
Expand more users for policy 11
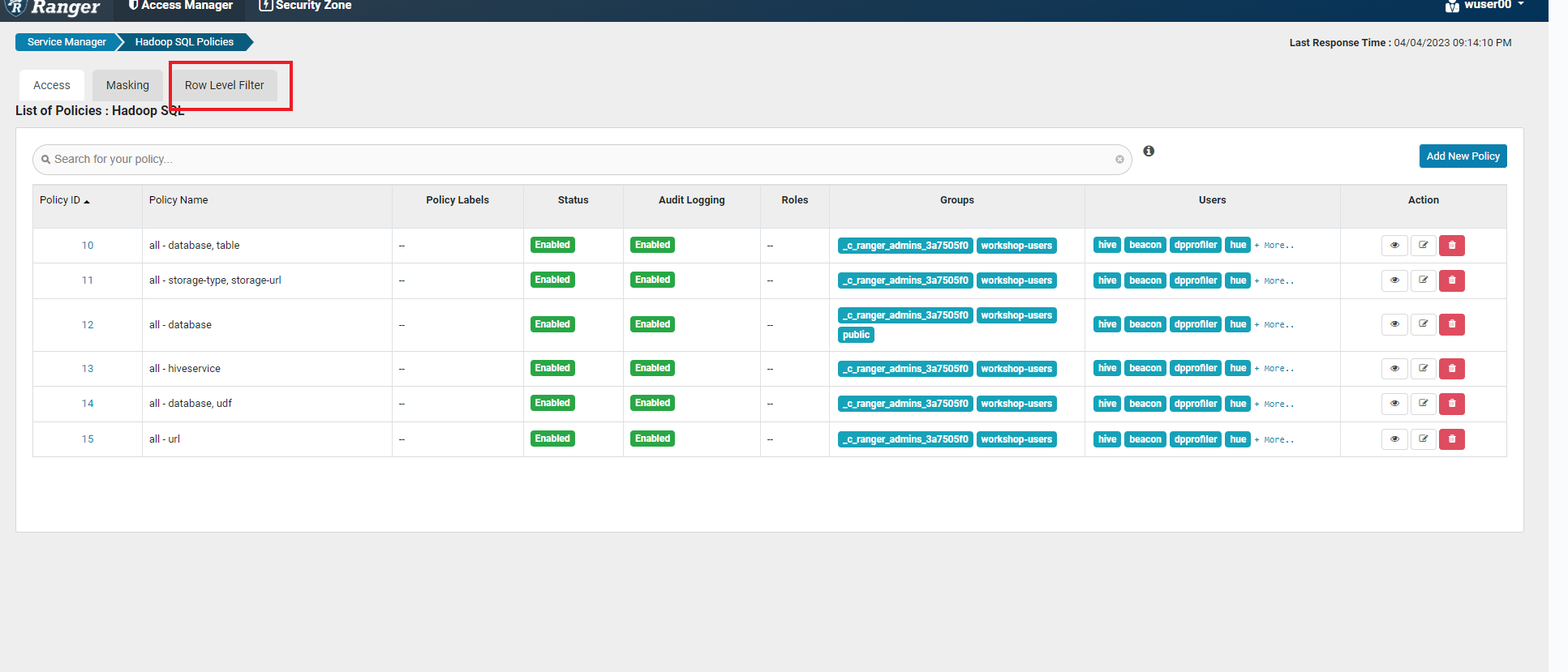pos(1274,281)
